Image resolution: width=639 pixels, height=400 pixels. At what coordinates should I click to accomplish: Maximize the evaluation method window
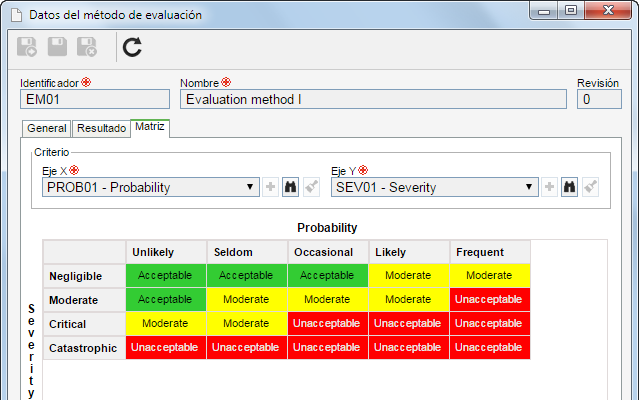(x=571, y=11)
